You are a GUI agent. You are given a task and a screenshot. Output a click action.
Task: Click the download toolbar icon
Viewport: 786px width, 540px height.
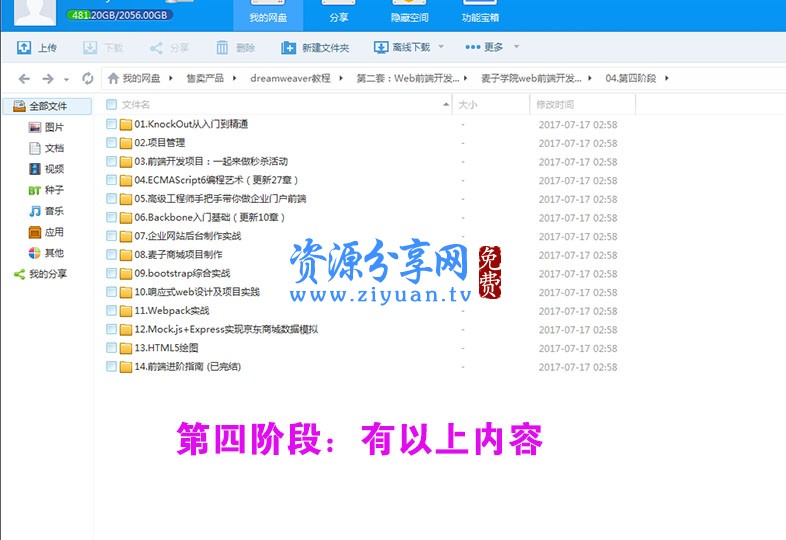pos(90,48)
